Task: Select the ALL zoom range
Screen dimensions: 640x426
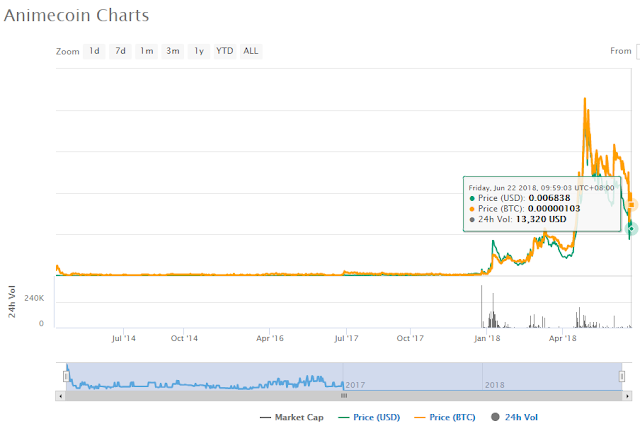Action: [251, 51]
